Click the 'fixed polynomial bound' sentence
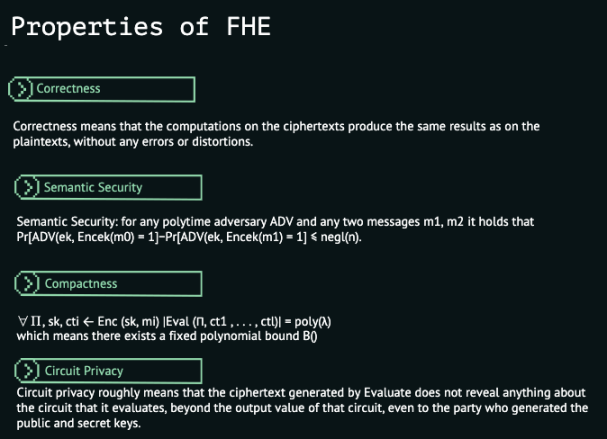 167,336
